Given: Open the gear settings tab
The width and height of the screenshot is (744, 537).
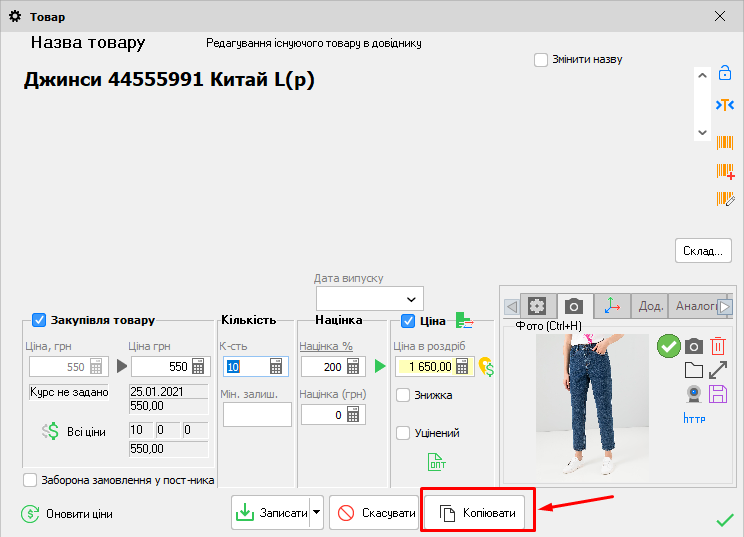Looking at the screenshot, I should (537, 306).
